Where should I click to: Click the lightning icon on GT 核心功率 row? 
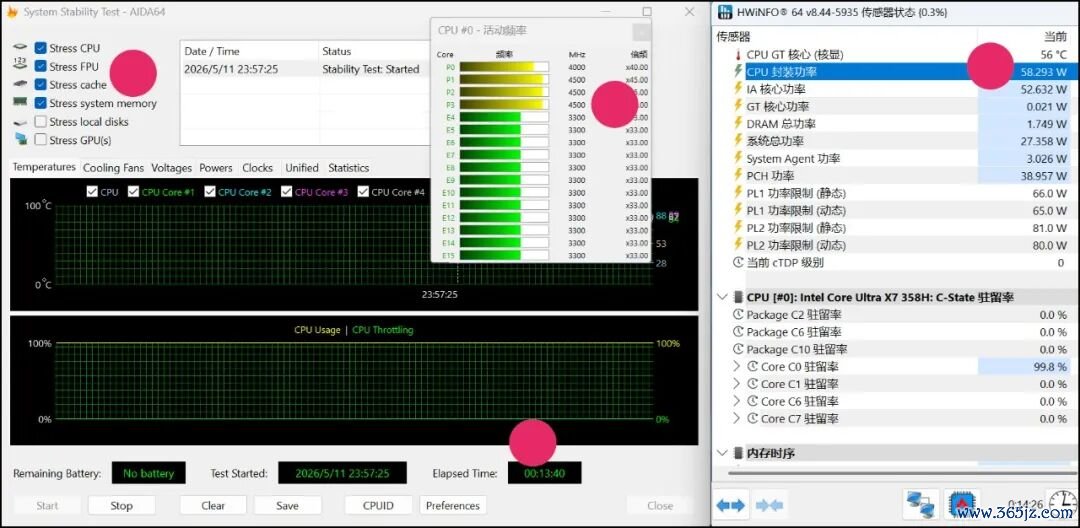738,106
